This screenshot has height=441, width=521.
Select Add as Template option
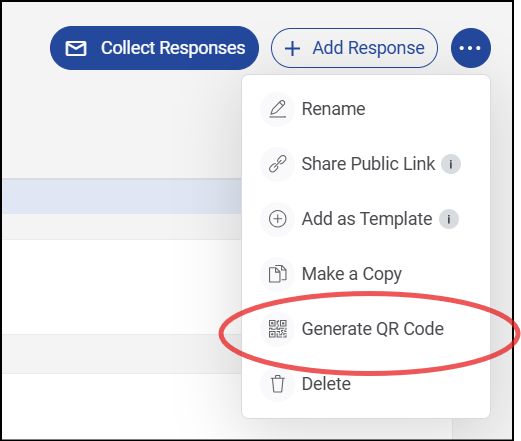(366, 219)
